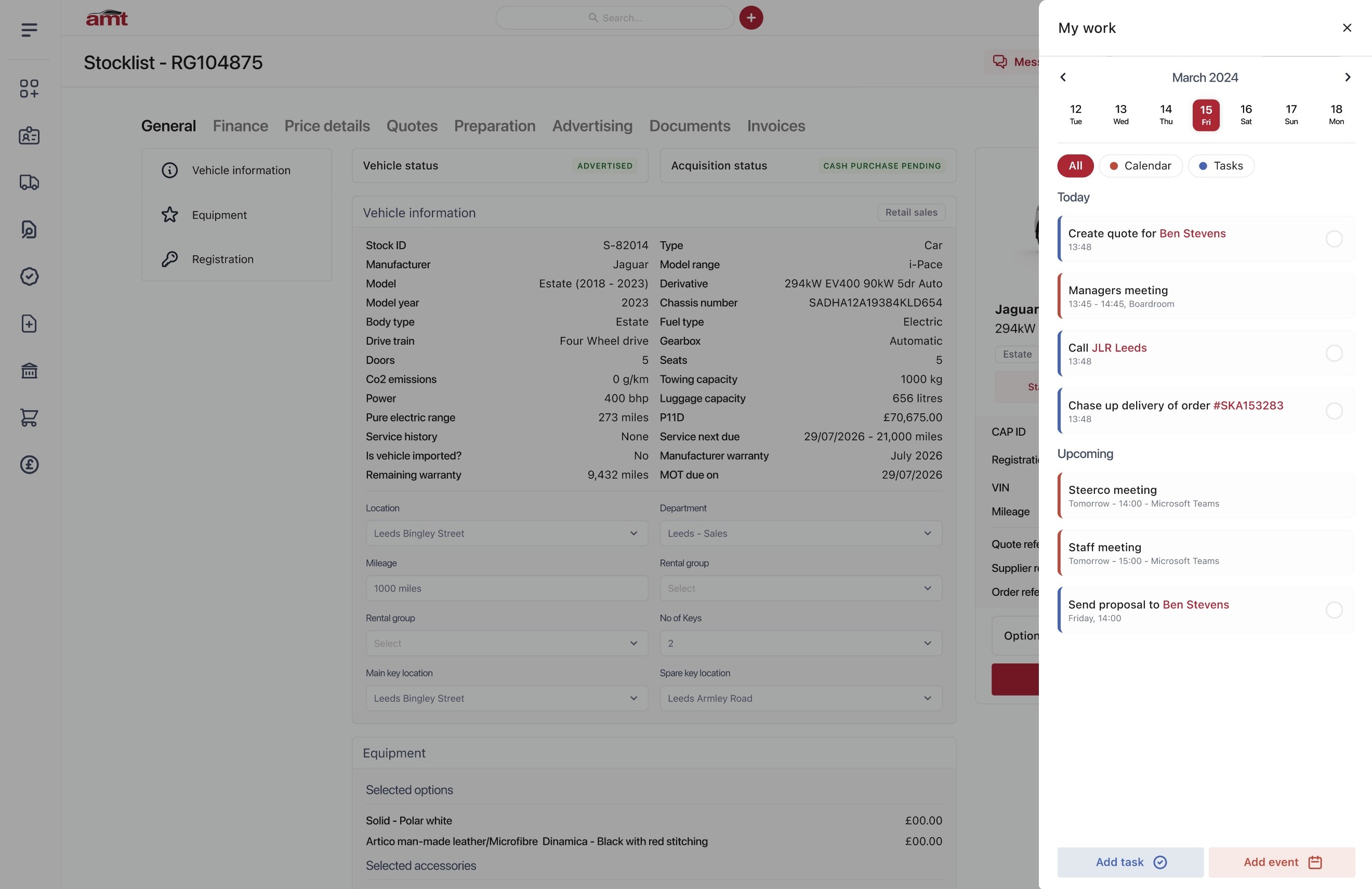Open the hamburger menu in sidebar

tap(29, 30)
